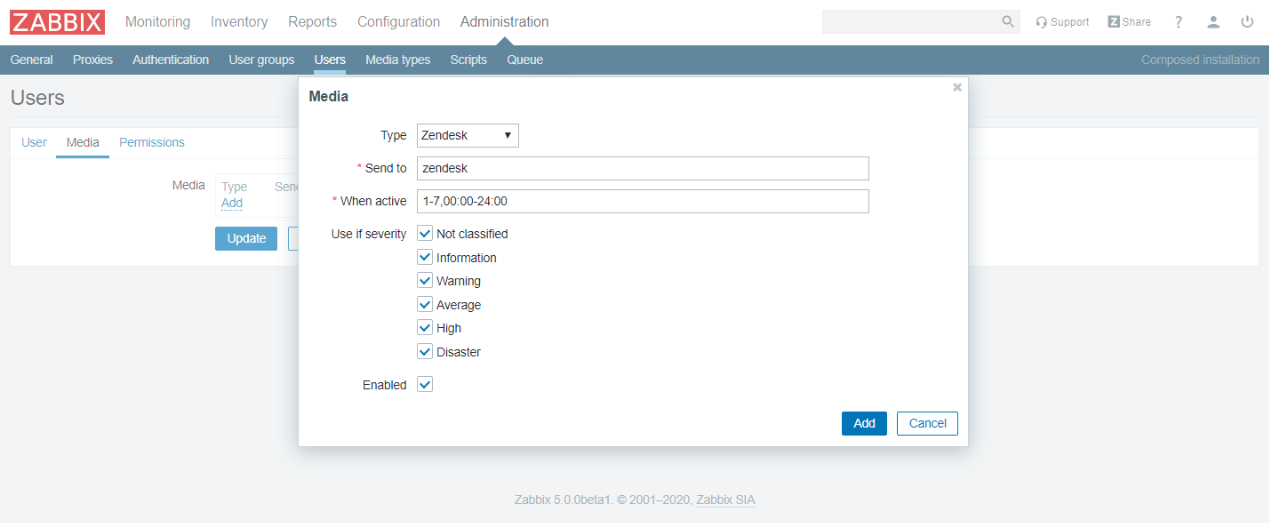Uncheck the Not classified severity
The height and width of the screenshot is (523, 1269).
(425, 234)
